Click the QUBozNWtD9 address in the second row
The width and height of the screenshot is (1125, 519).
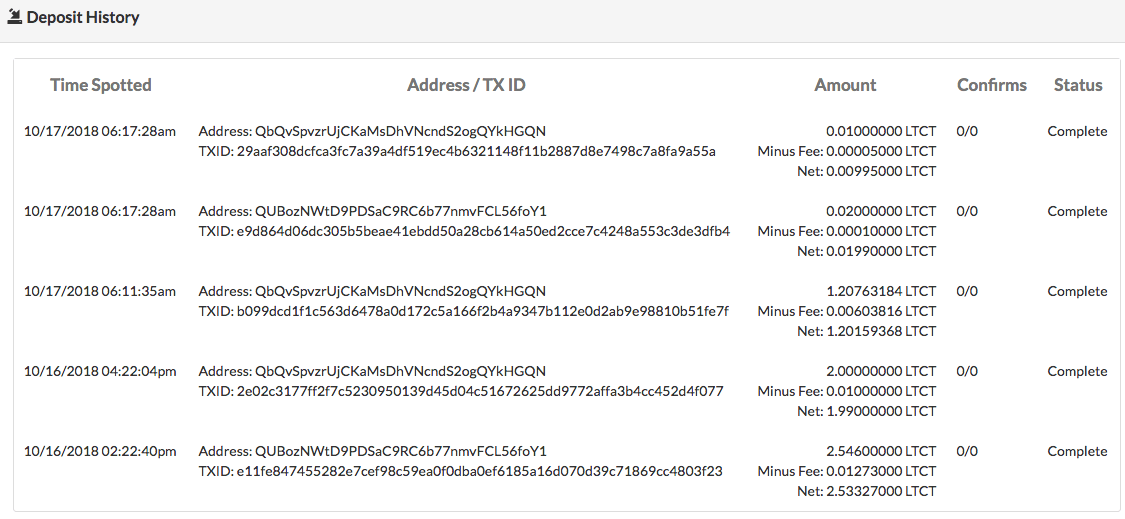(401, 211)
